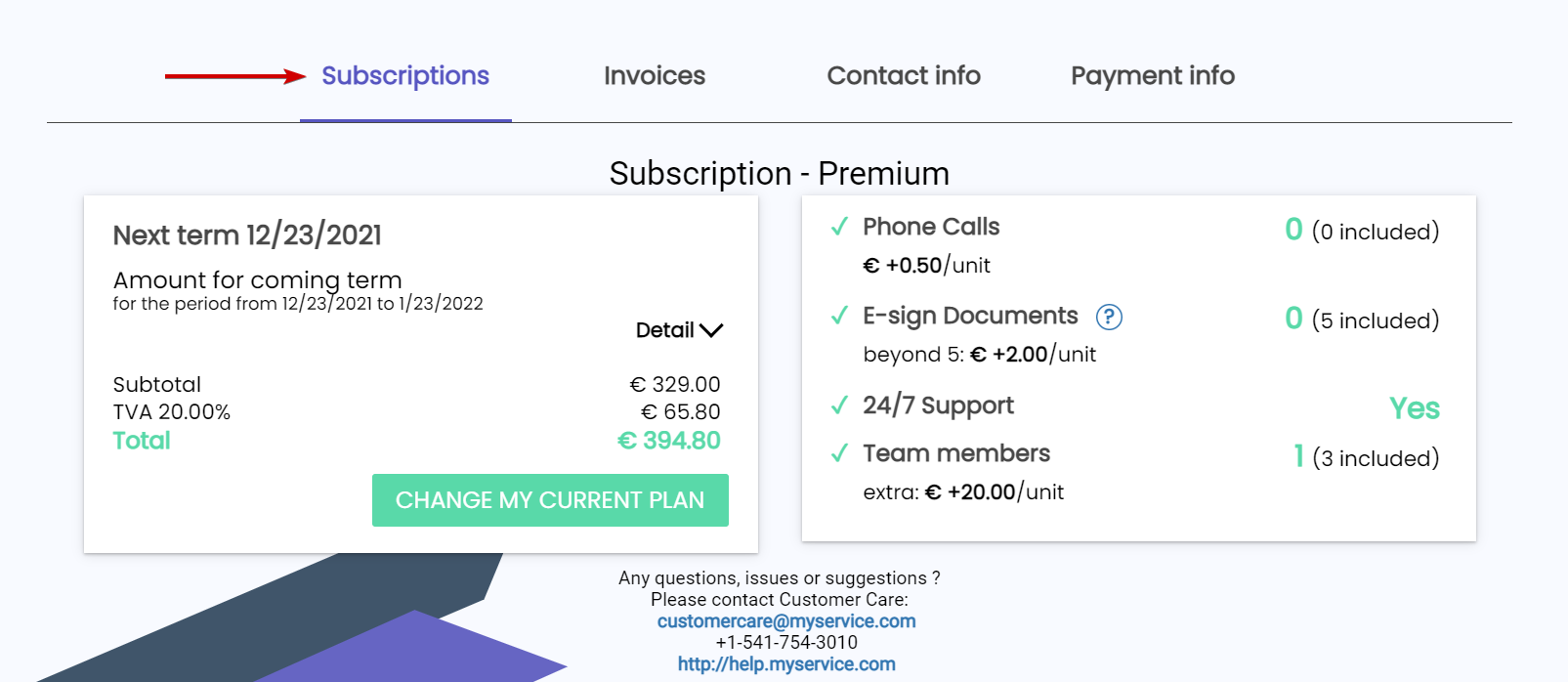Open the Payment info tab

[1153, 76]
